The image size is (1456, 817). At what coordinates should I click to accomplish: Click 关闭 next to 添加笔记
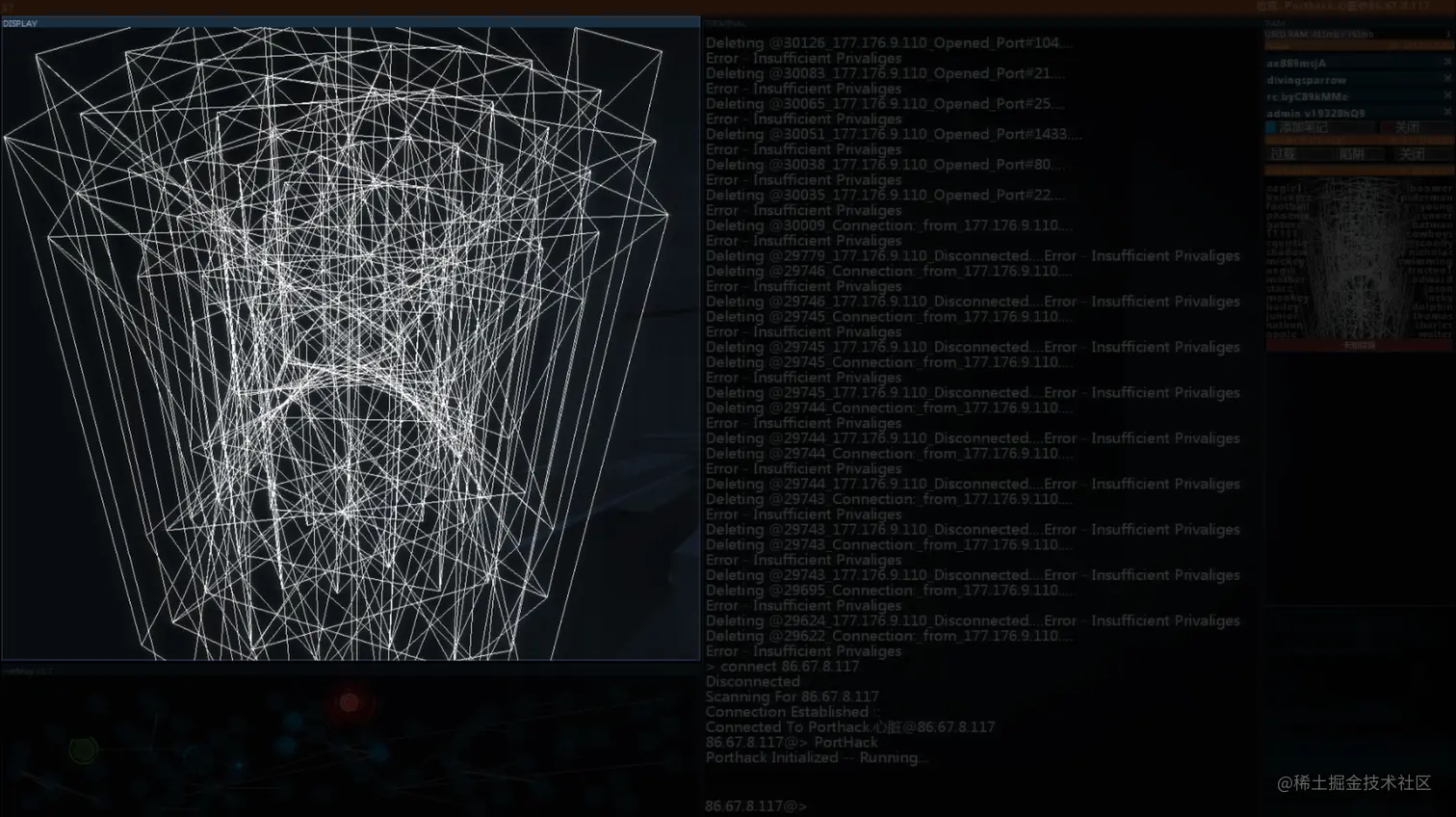1416,126
